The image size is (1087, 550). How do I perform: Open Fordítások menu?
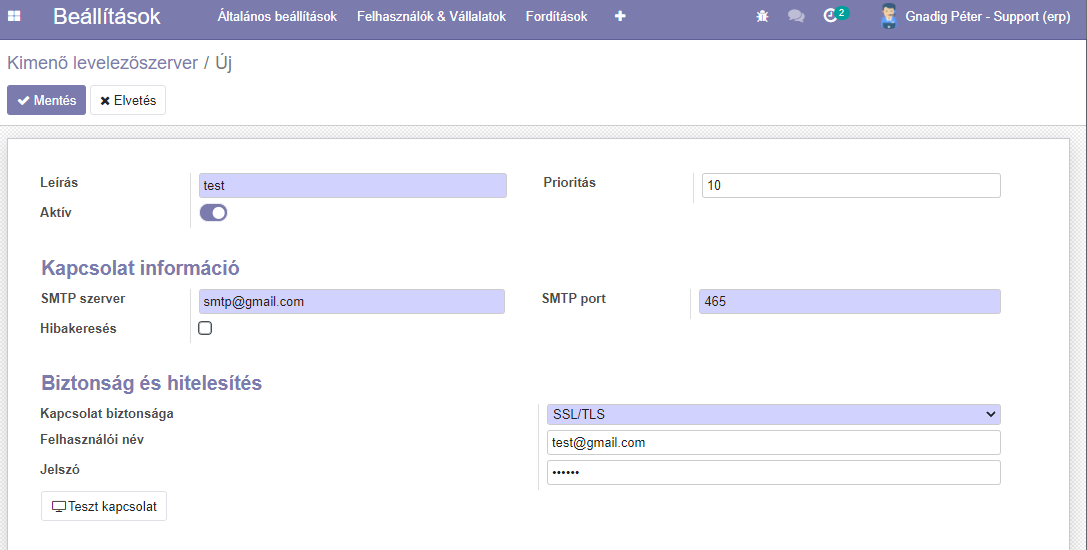(x=557, y=16)
